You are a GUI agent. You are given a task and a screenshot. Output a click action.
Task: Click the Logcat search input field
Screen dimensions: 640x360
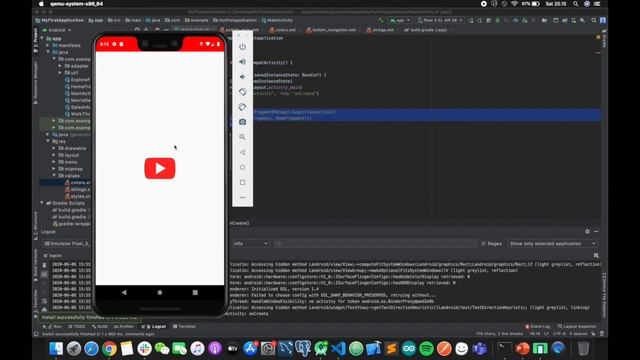(x=375, y=243)
